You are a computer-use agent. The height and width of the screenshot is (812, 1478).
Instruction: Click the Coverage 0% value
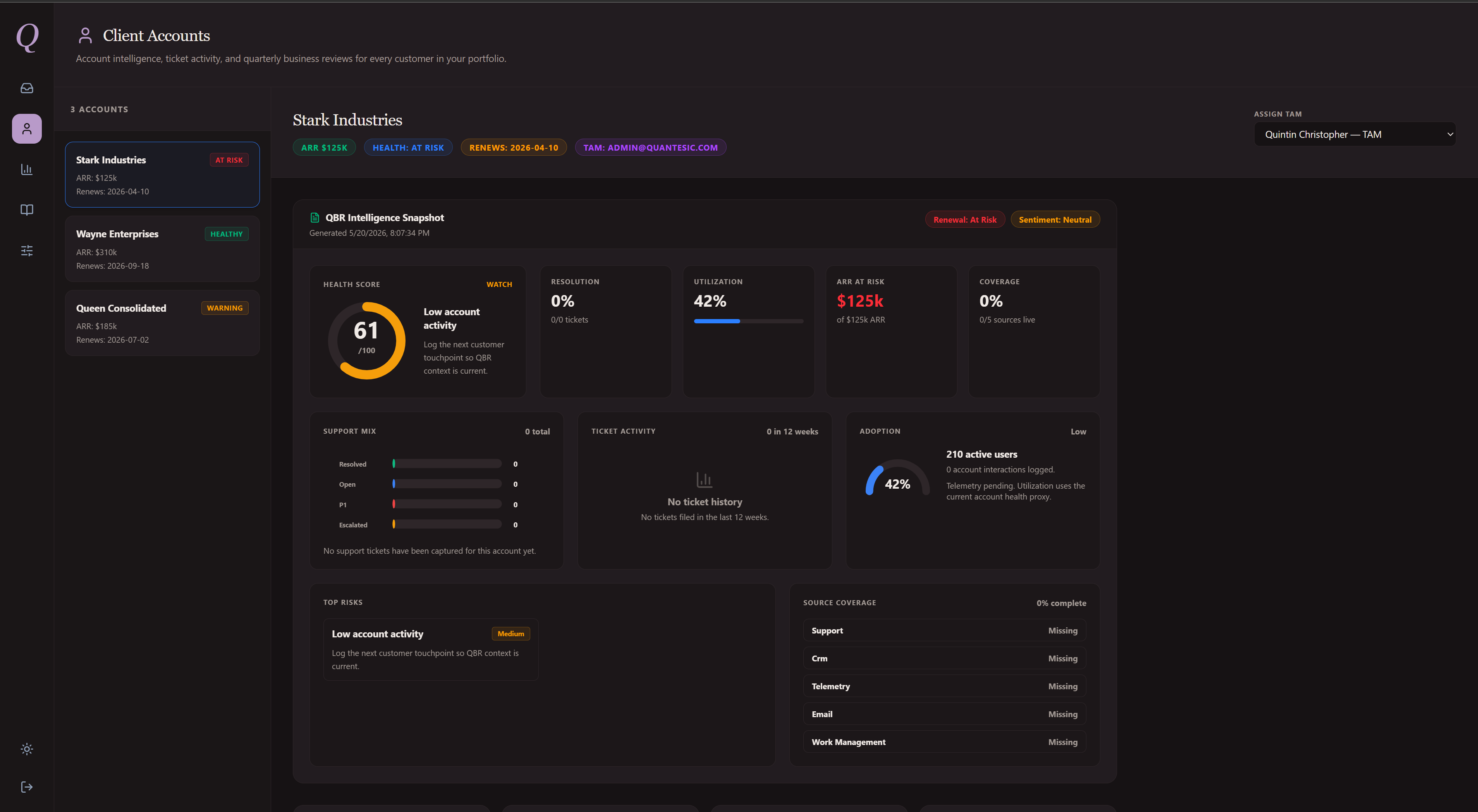(991, 301)
